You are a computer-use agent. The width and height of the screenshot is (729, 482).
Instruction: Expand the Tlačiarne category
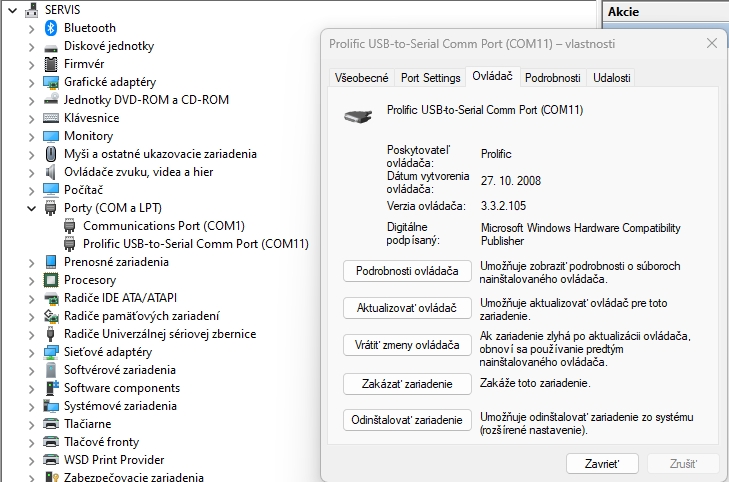tap(31, 425)
